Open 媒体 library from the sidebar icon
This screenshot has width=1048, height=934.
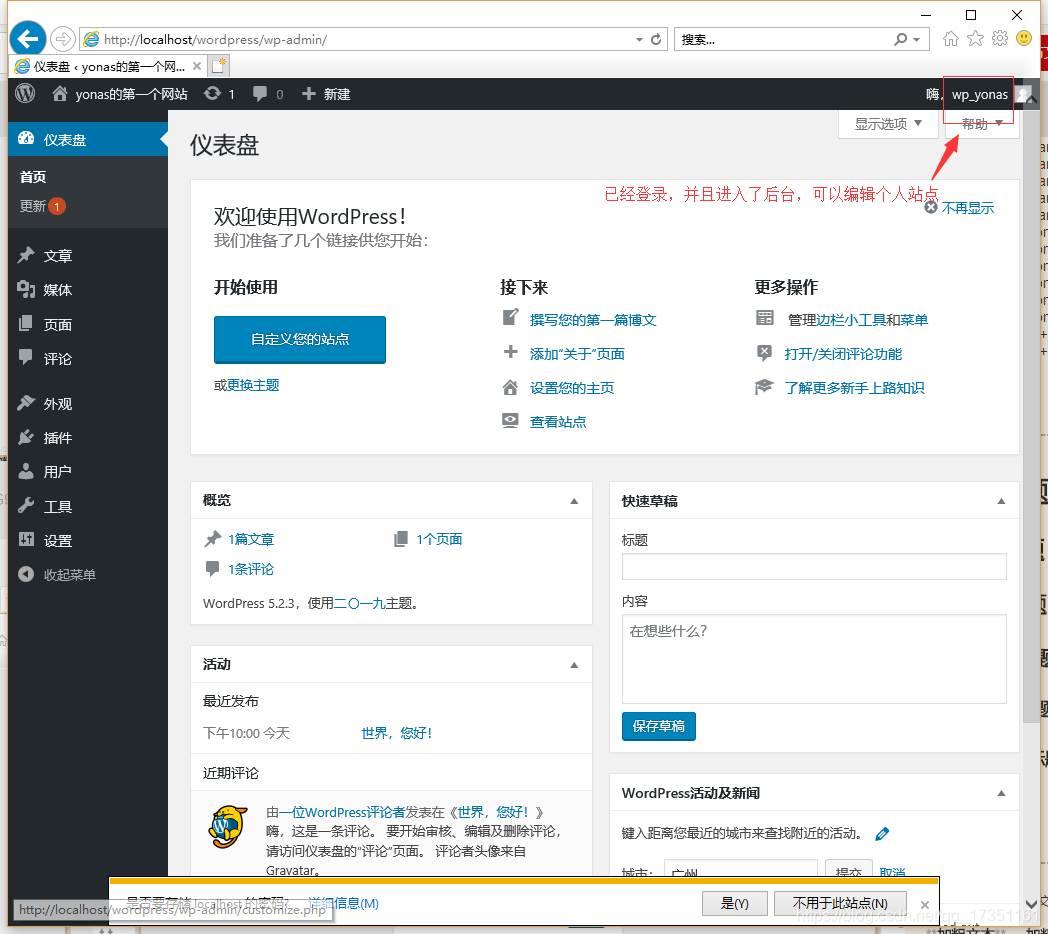click(25, 290)
